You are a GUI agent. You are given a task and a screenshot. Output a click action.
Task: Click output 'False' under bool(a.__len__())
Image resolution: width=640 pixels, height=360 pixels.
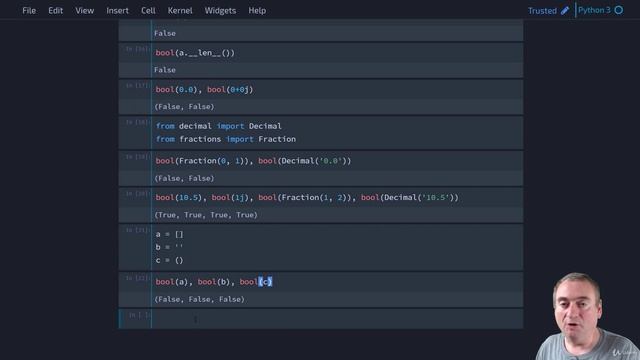point(164,70)
